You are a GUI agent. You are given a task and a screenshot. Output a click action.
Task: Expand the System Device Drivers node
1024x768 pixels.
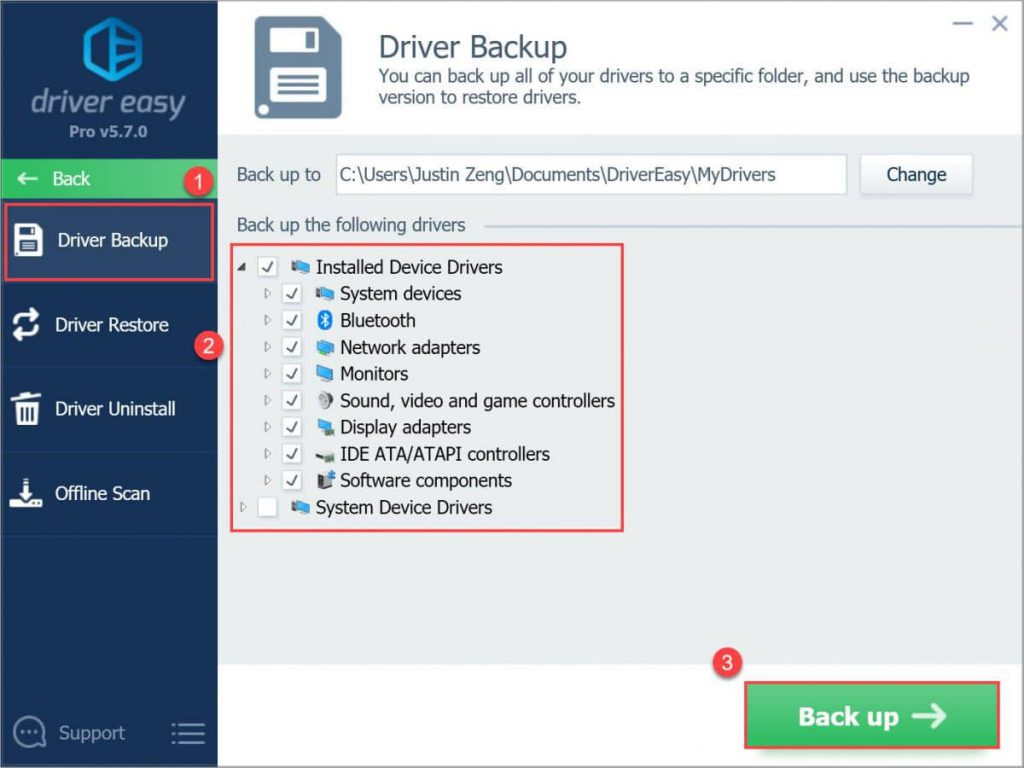(x=242, y=507)
